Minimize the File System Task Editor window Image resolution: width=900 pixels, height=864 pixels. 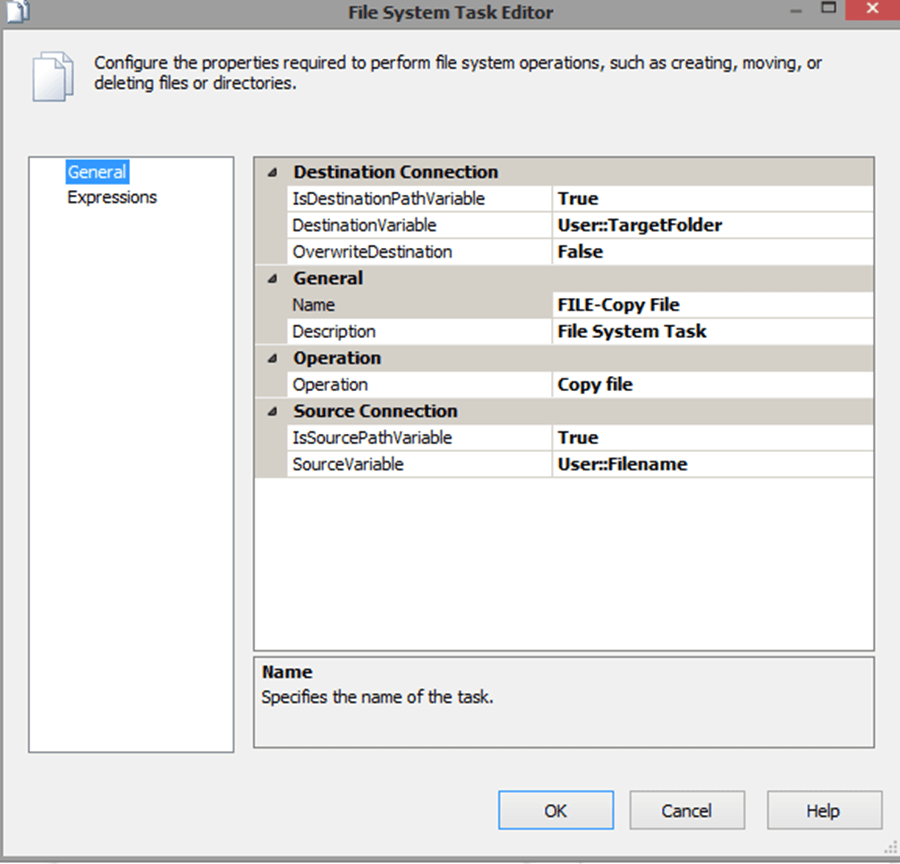[x=794, y=9]
